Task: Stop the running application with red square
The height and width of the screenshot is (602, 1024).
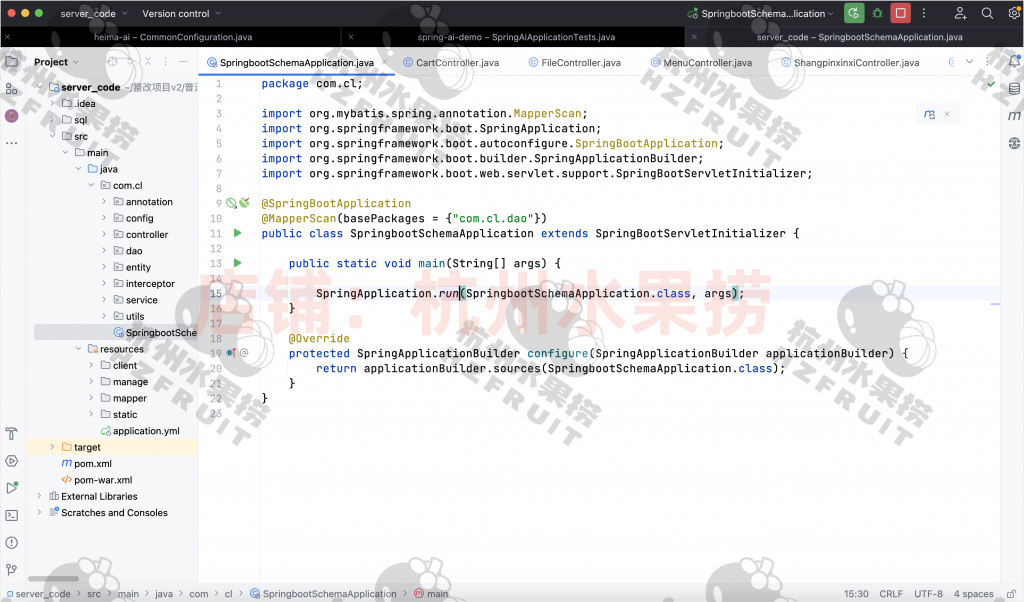Action: (x=901, y=14)
